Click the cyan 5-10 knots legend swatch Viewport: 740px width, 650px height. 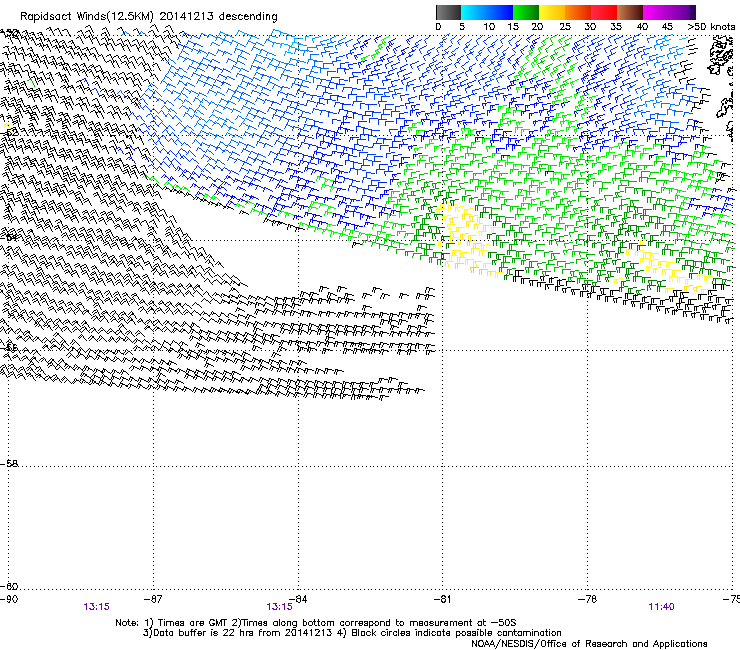click(x=473, y=12)
